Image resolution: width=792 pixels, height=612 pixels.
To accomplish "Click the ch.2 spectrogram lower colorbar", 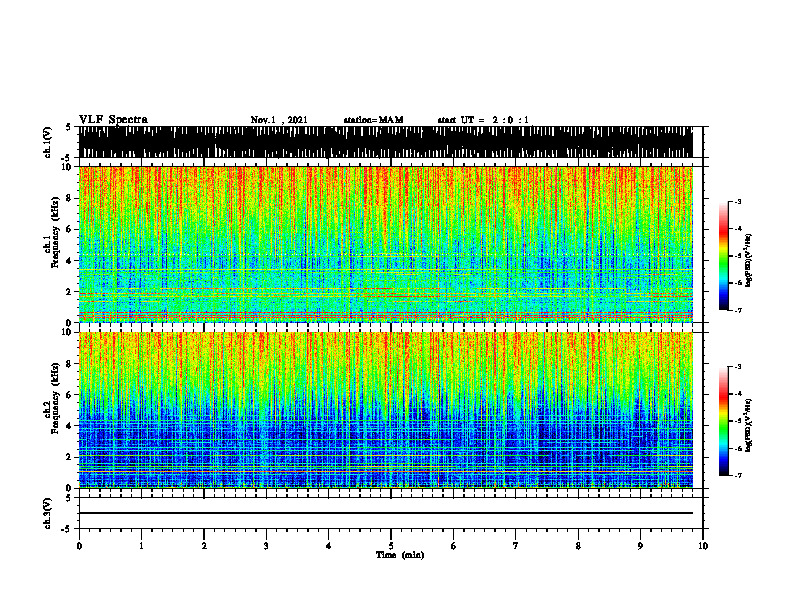I will [x=723, y=421].
